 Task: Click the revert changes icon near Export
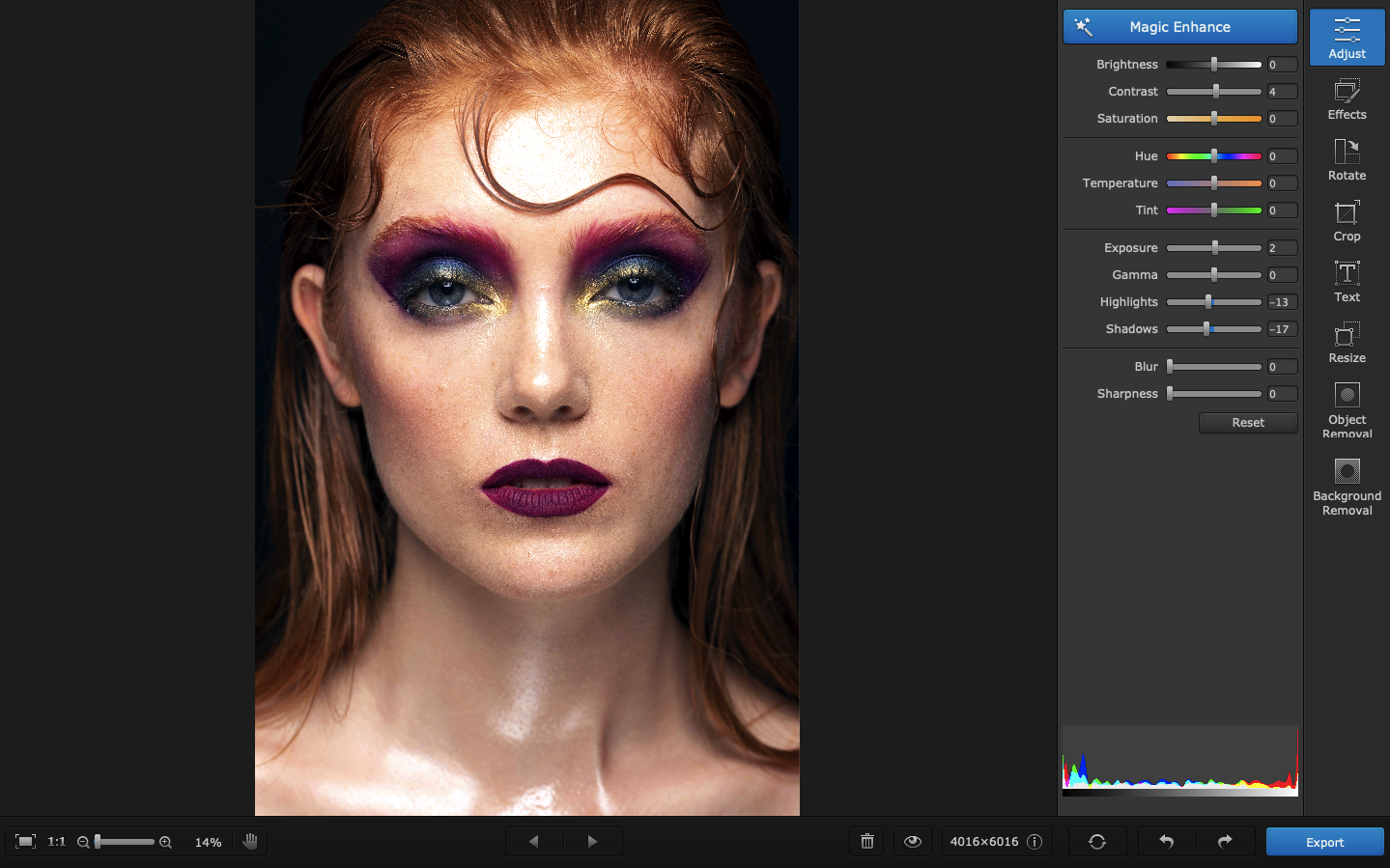(x=1097, y=841)
